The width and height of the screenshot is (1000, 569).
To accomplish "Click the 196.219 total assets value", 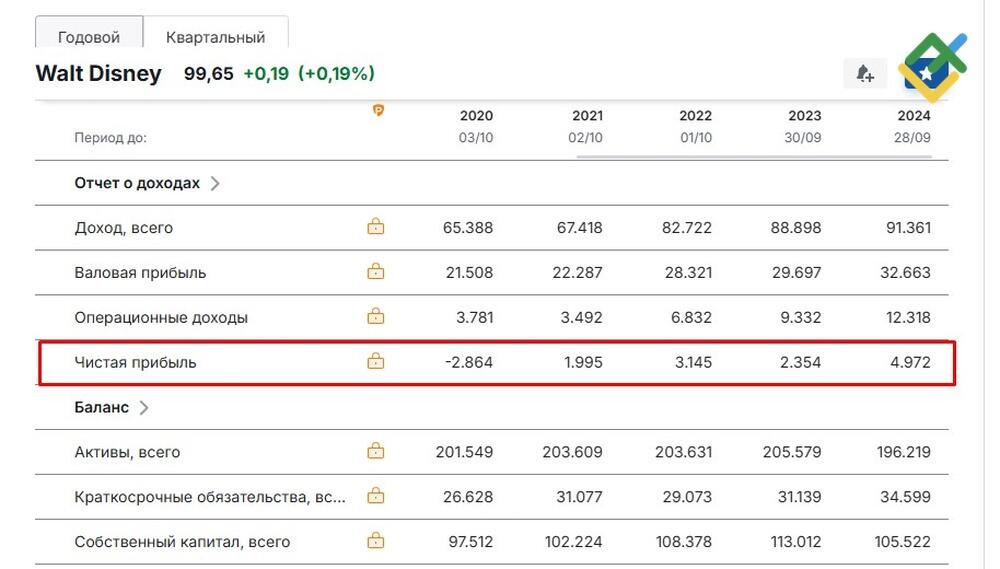I will tap(904, 452).
